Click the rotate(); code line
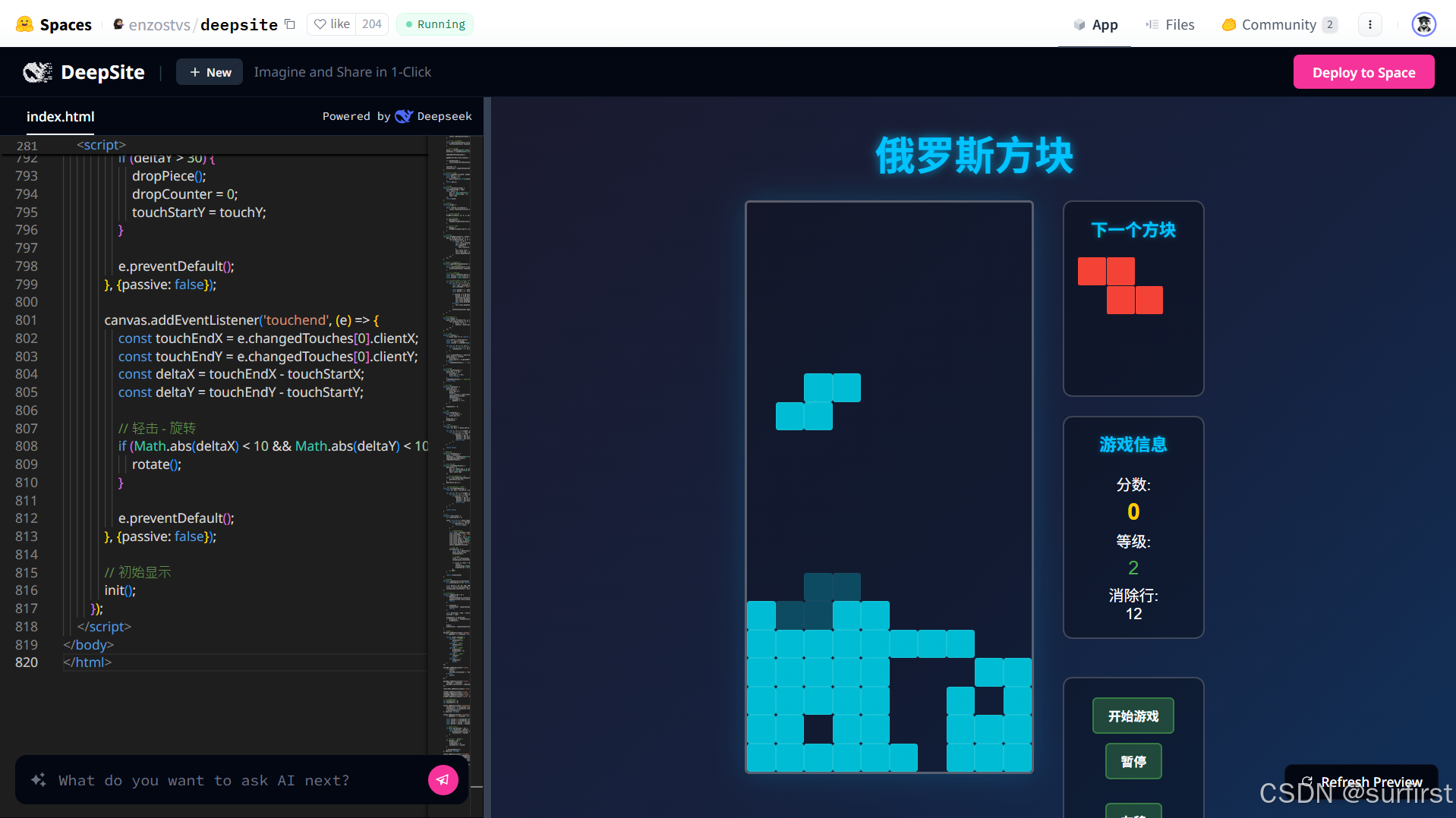The width and height of the screenshot is (1456, 818). pyautogui.click(x=156, y=464)
